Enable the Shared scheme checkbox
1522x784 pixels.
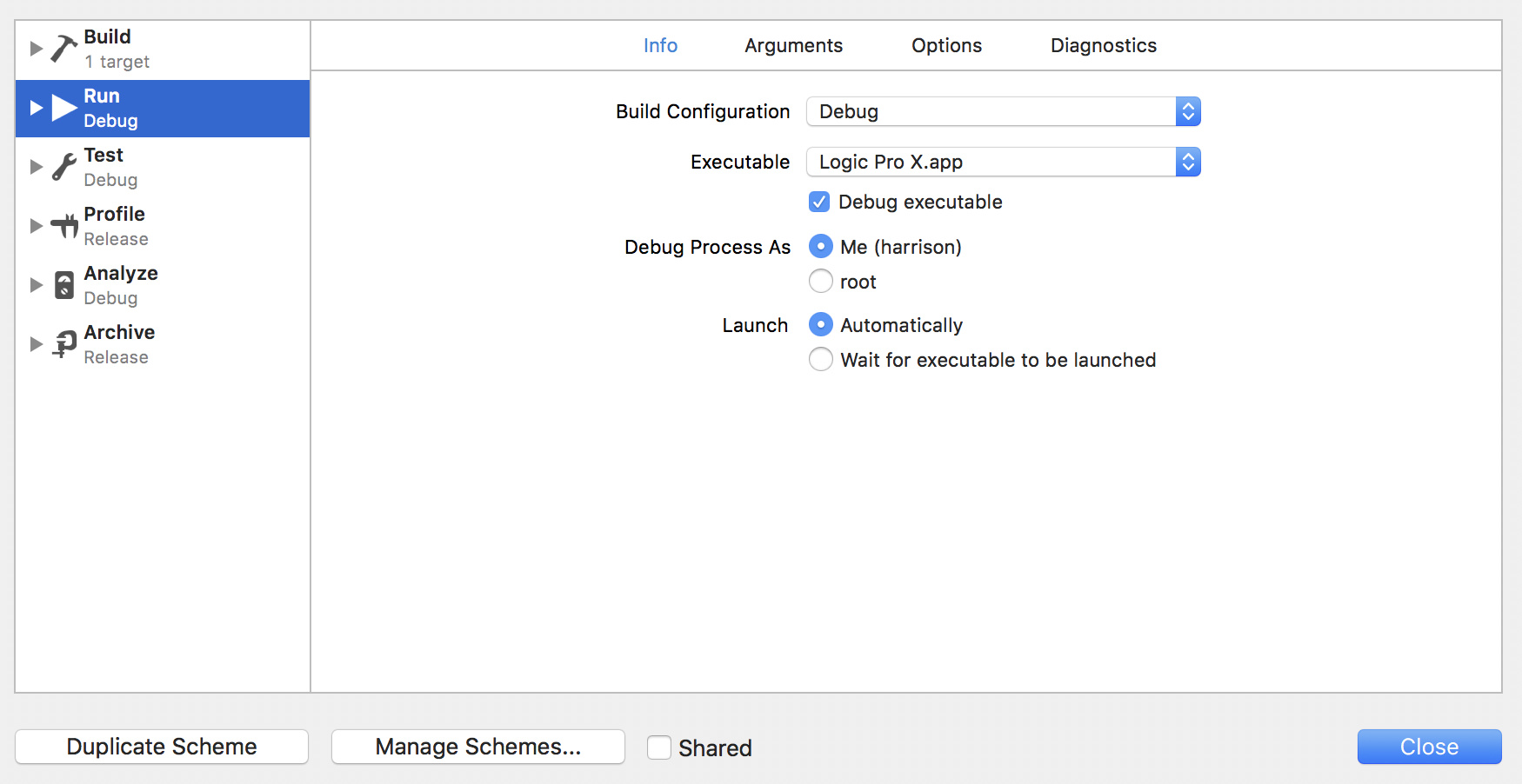pos(659,747)
